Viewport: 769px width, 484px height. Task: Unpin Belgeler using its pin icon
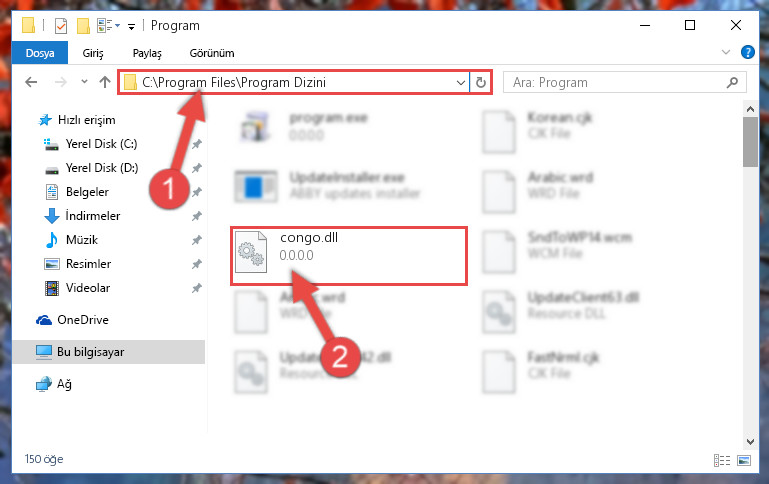click(197, 192)
